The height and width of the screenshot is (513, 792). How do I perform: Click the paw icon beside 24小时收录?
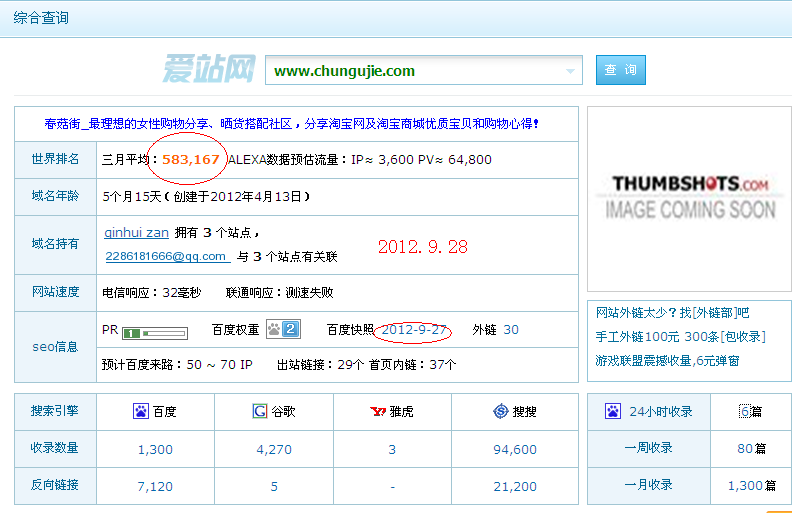[x=614, y=411]
